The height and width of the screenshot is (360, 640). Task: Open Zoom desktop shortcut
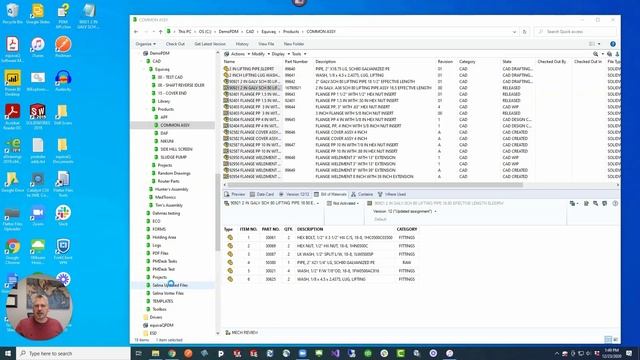pyautogui.click(x=38, y=216)
